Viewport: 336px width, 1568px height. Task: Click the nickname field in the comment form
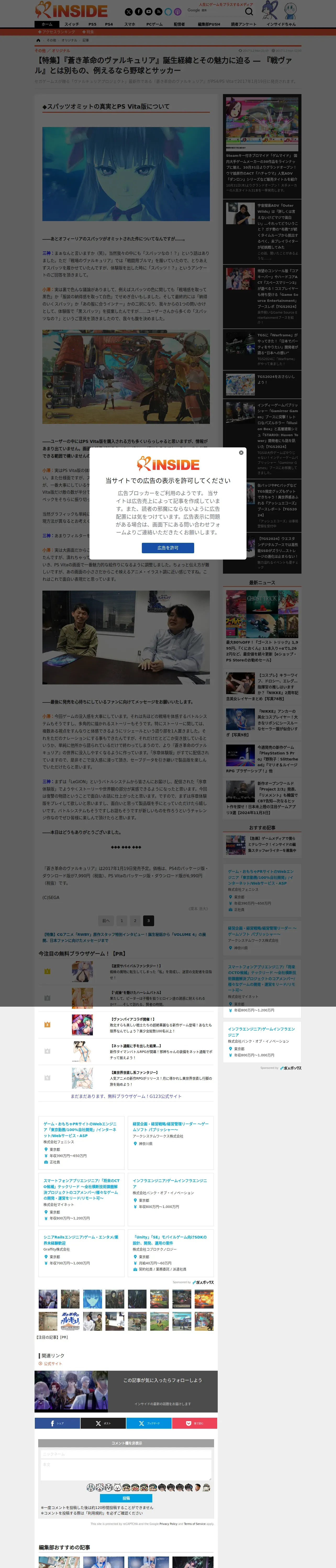126,1454
